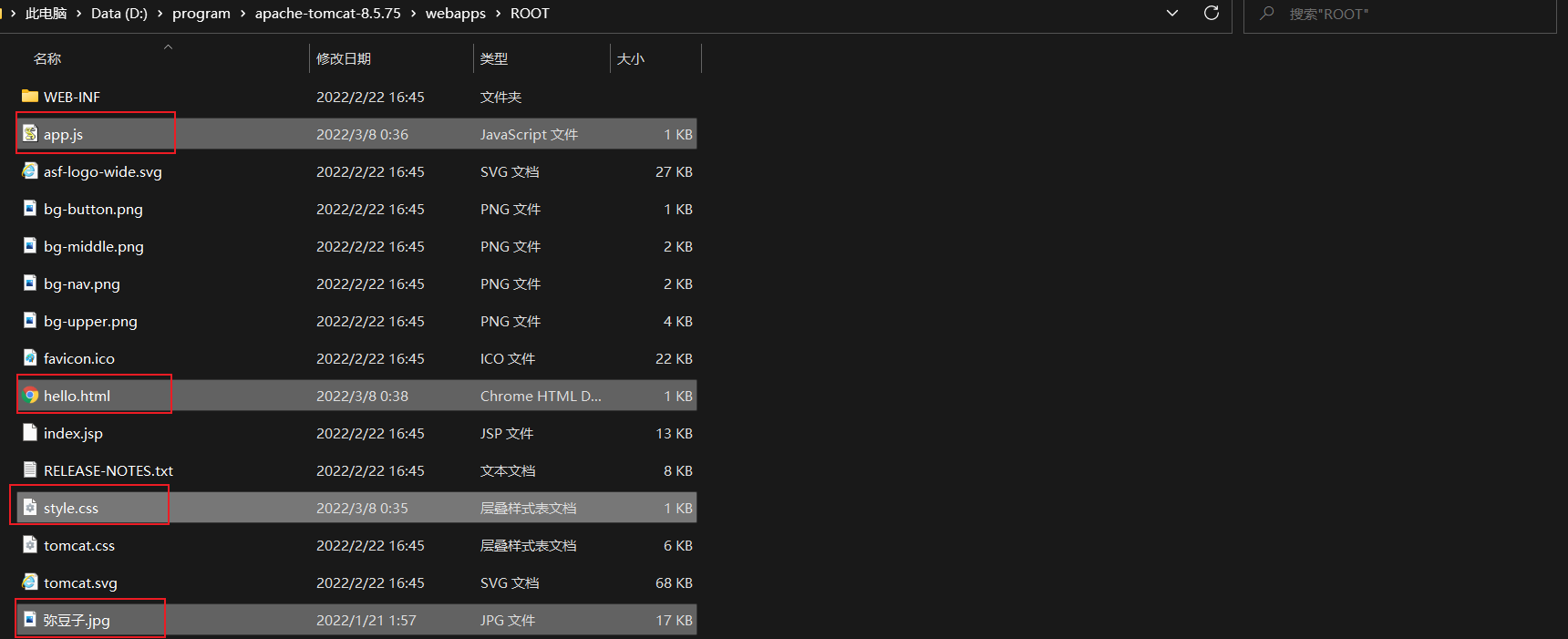Select the tomcat.svg file name
This screenshot has height=639, width=1568.
click(80, 582)
